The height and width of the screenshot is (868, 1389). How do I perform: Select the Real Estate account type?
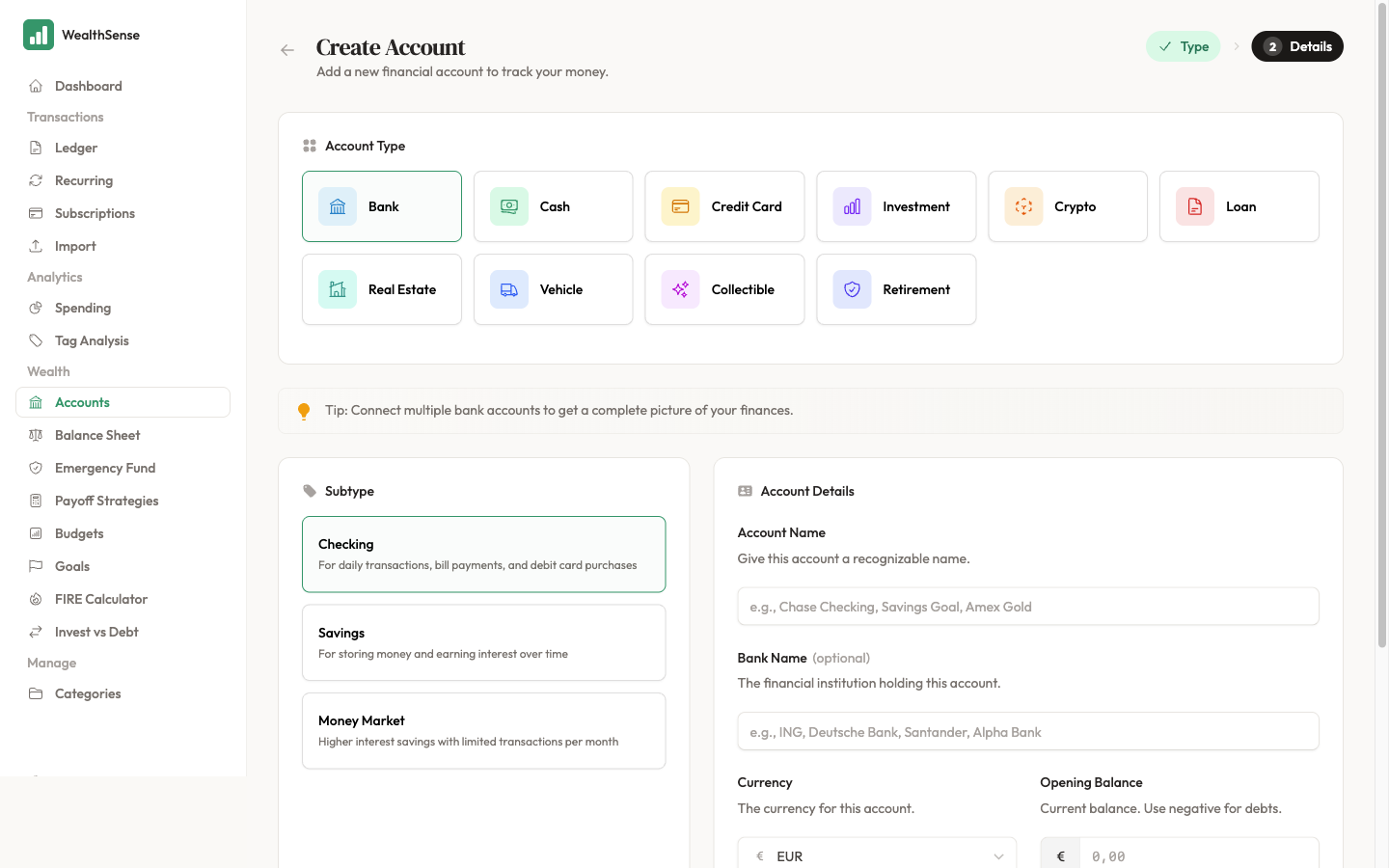(382, 289)
